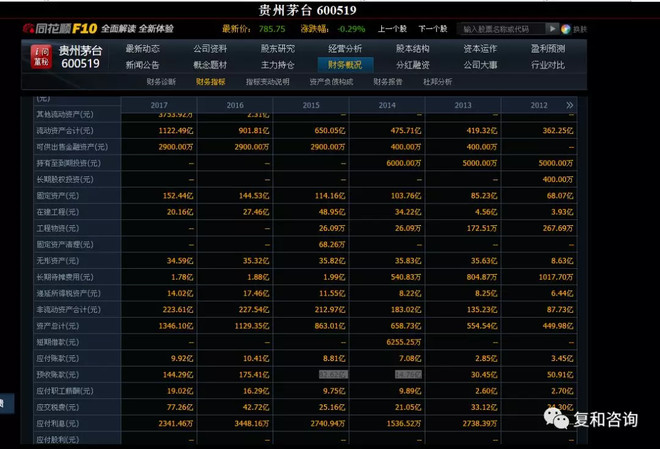
Task: Click the 1346.10亿 total assets cell
Action: (x=176, y=326)
